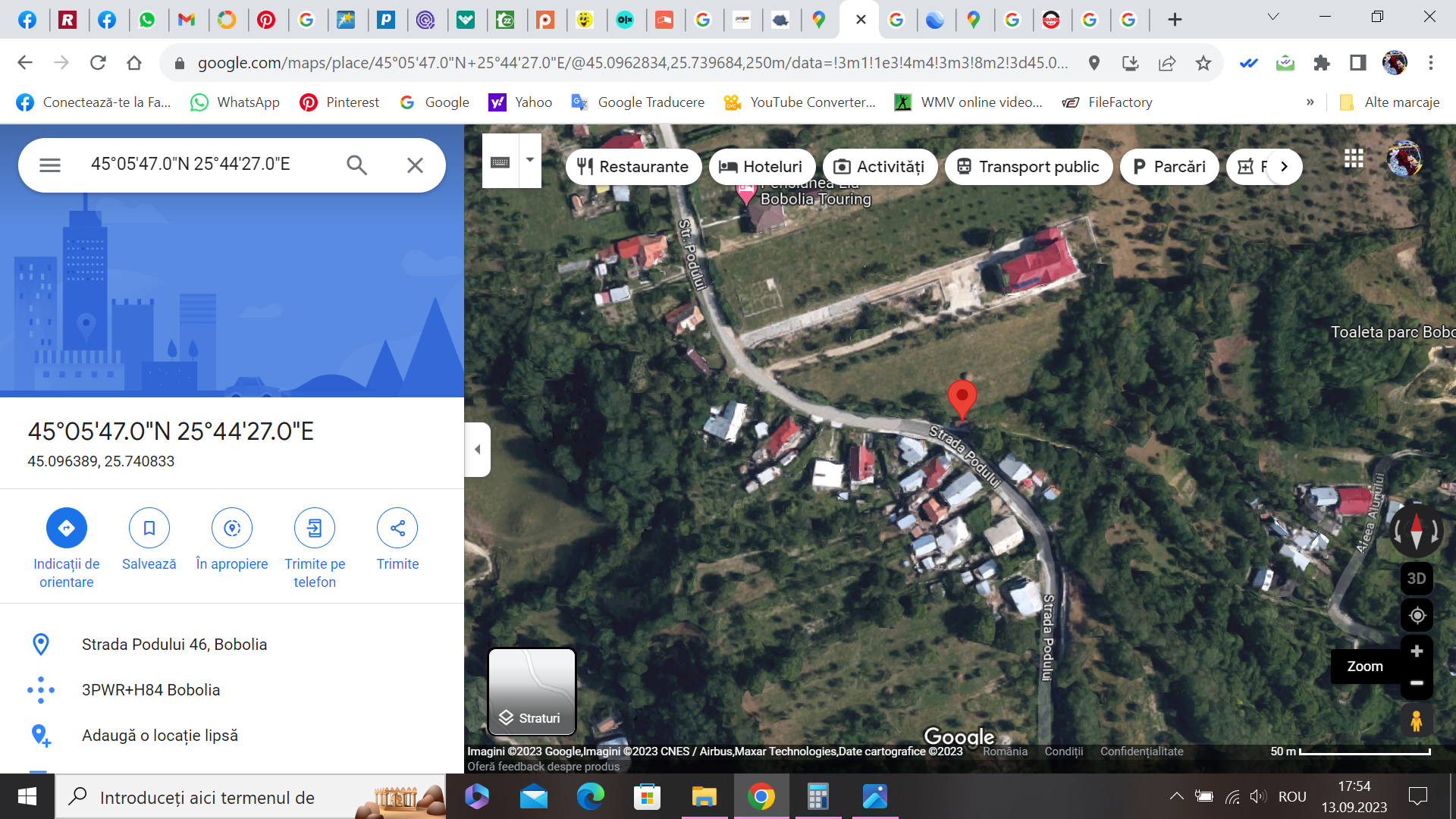The height and width of the screenshot is (819, 1456).
Task: Click the Google apps grid icon
Action: tap(1354, 158)
